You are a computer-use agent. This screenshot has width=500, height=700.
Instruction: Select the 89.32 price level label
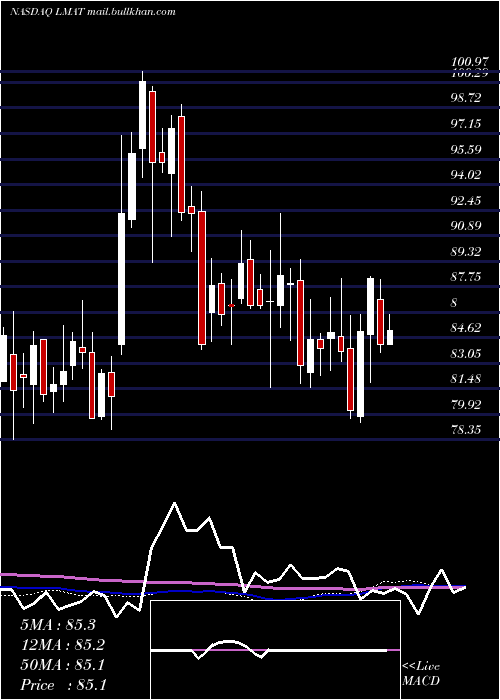pyautogui.click(x=467, y=252)
